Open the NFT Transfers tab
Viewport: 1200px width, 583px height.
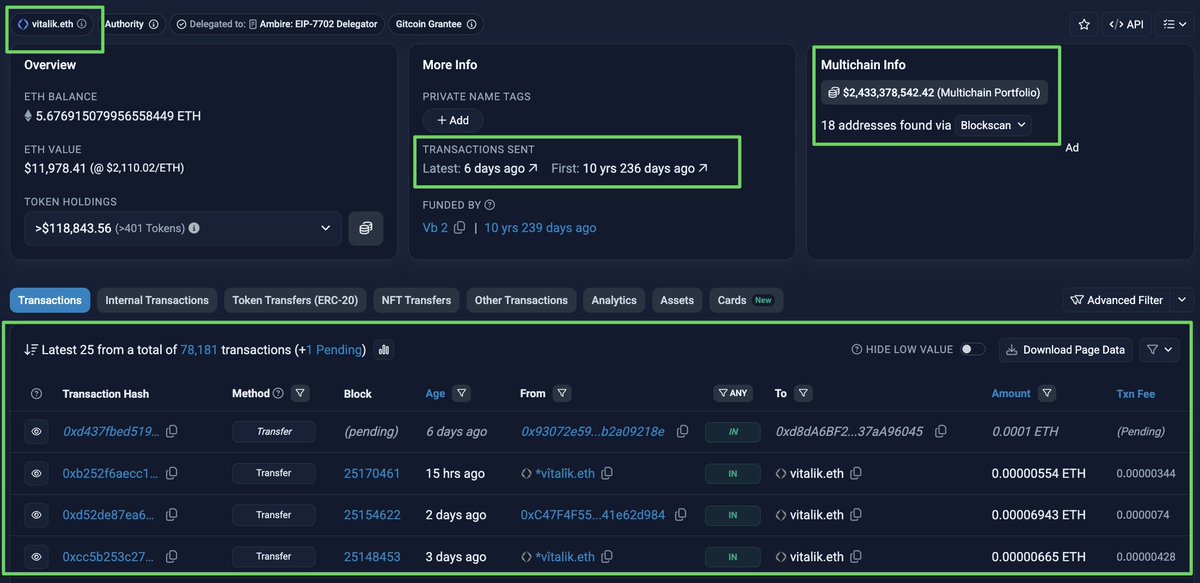[416, 300]
